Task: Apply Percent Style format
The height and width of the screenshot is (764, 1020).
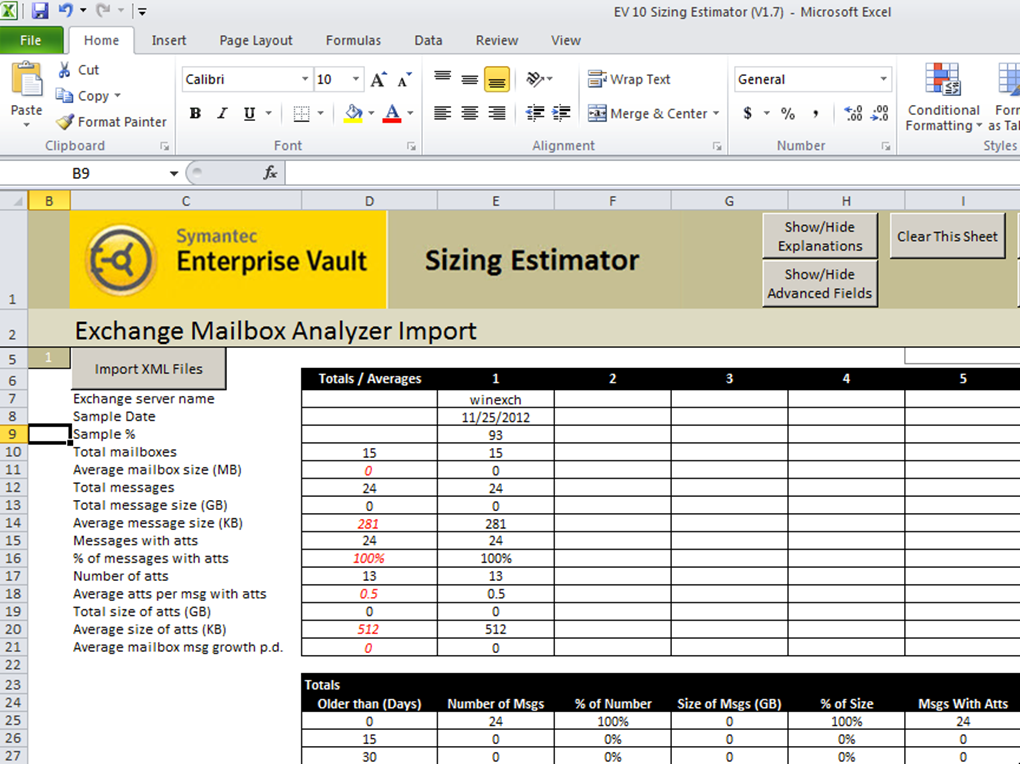Action: click(x=788, y=113)
